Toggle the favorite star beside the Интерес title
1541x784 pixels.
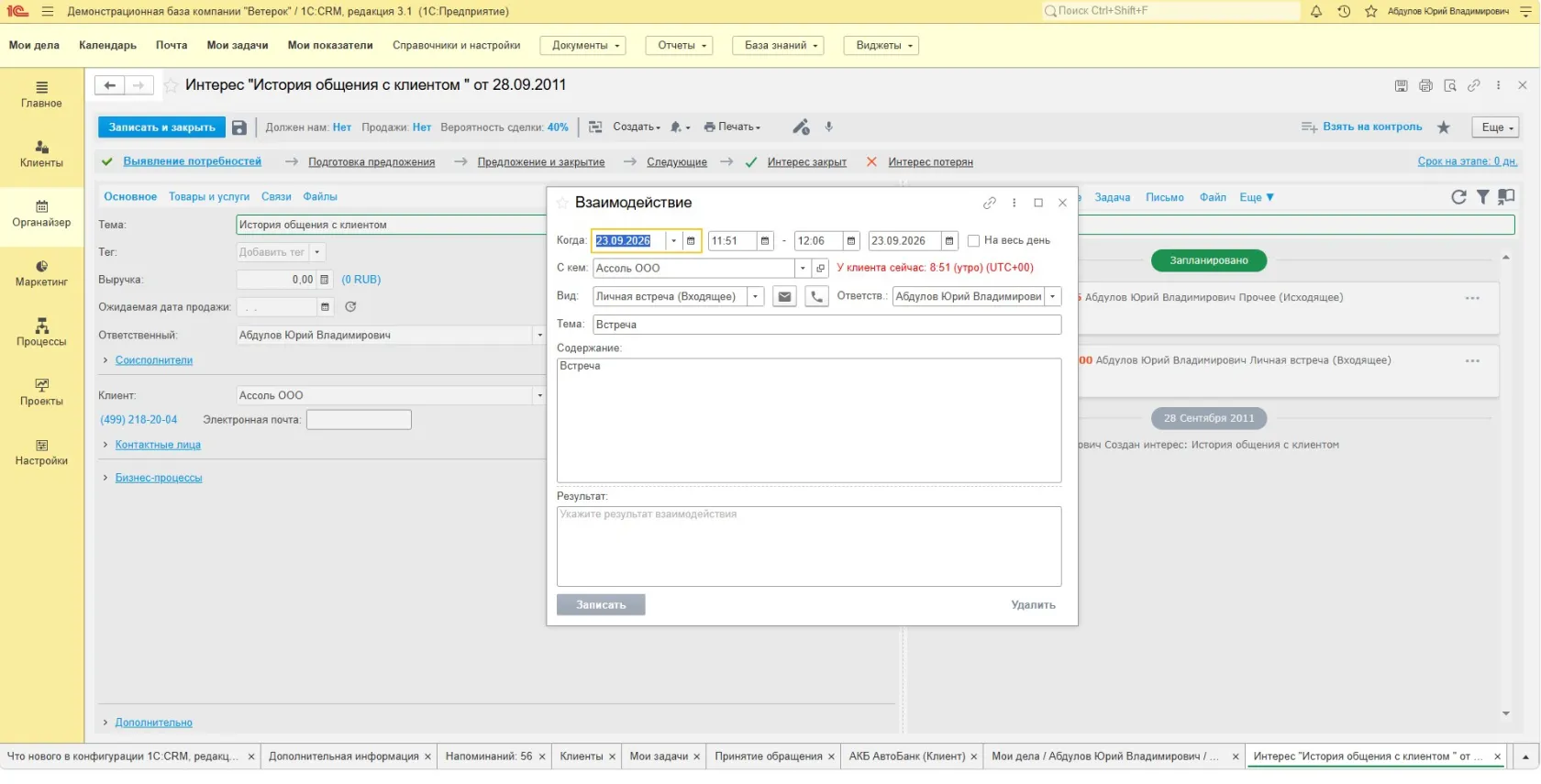pyautogui.click(x=171, y=85)
